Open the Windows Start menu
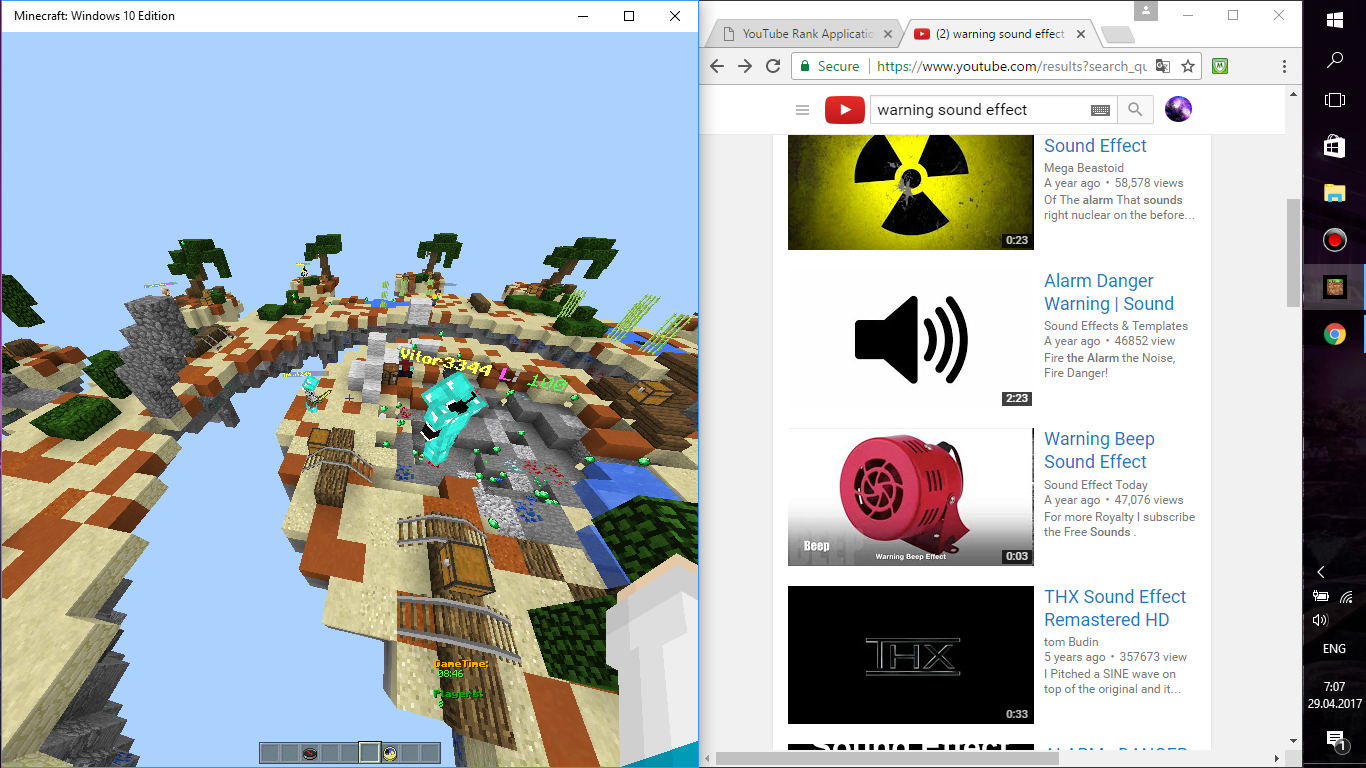1366x768 pixels. [1334, 20]
